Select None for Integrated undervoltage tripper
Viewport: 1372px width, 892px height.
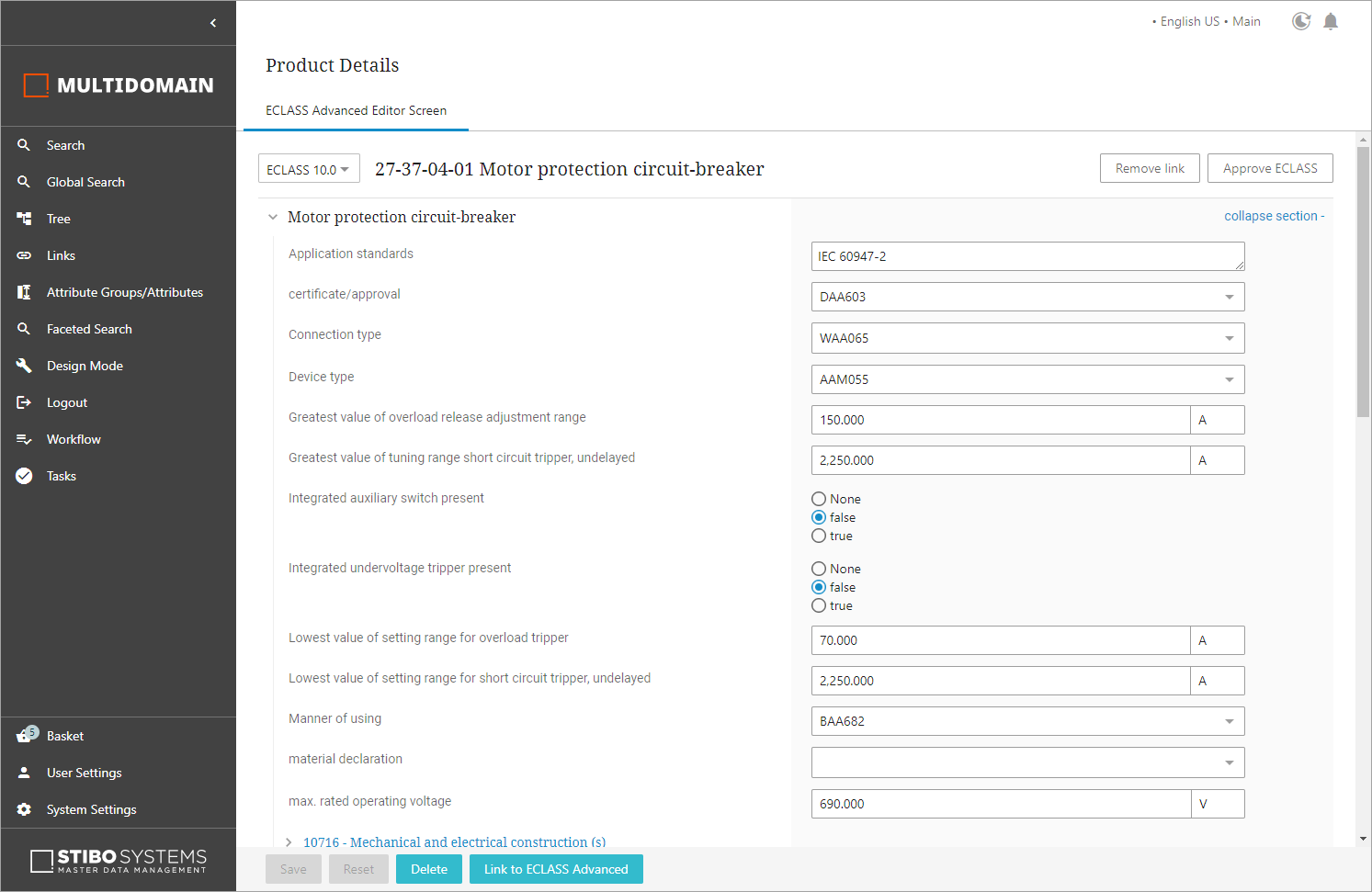tap(819, 569)
